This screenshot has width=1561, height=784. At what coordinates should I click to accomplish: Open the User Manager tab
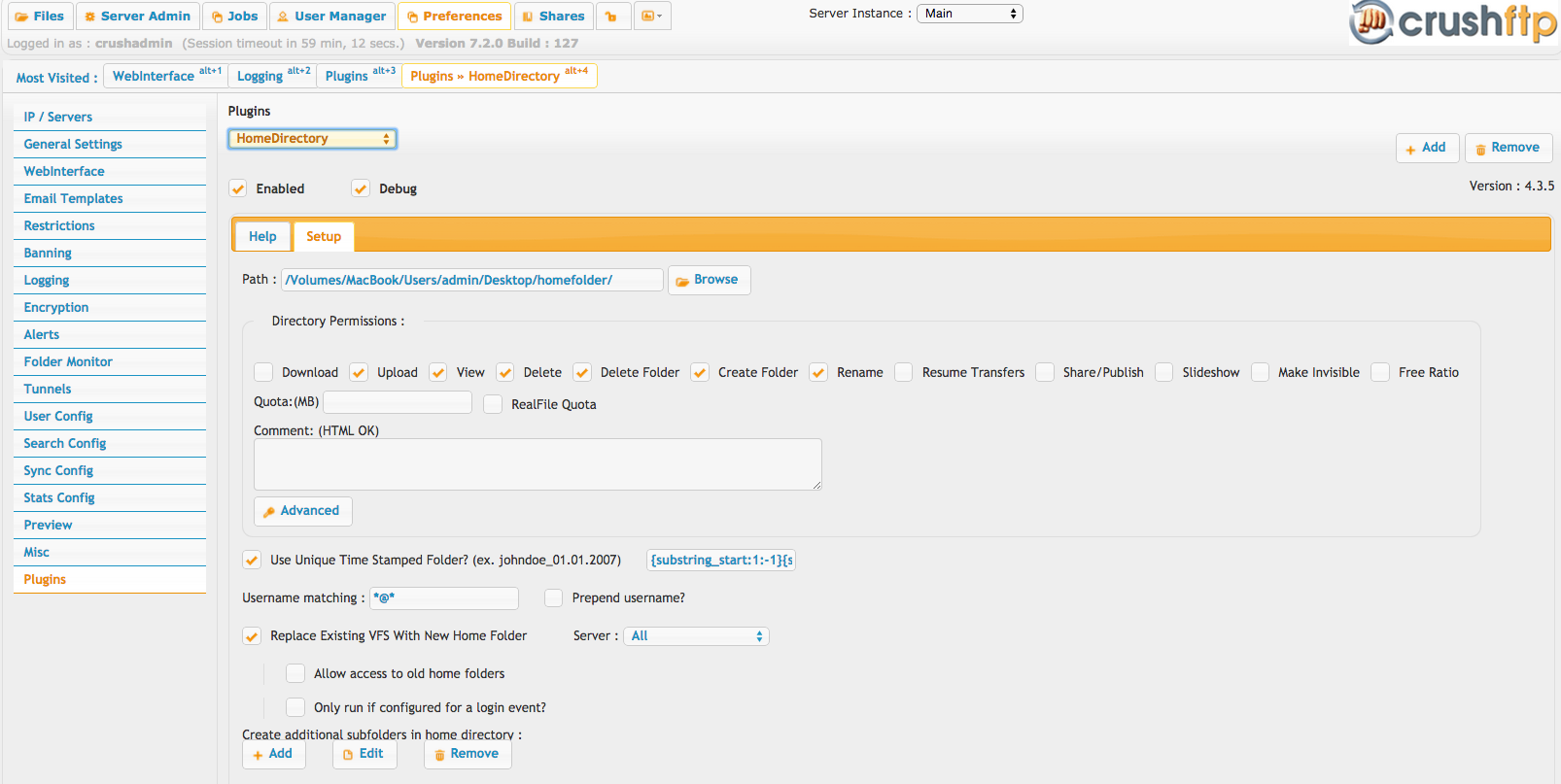[x=332, y=17]
